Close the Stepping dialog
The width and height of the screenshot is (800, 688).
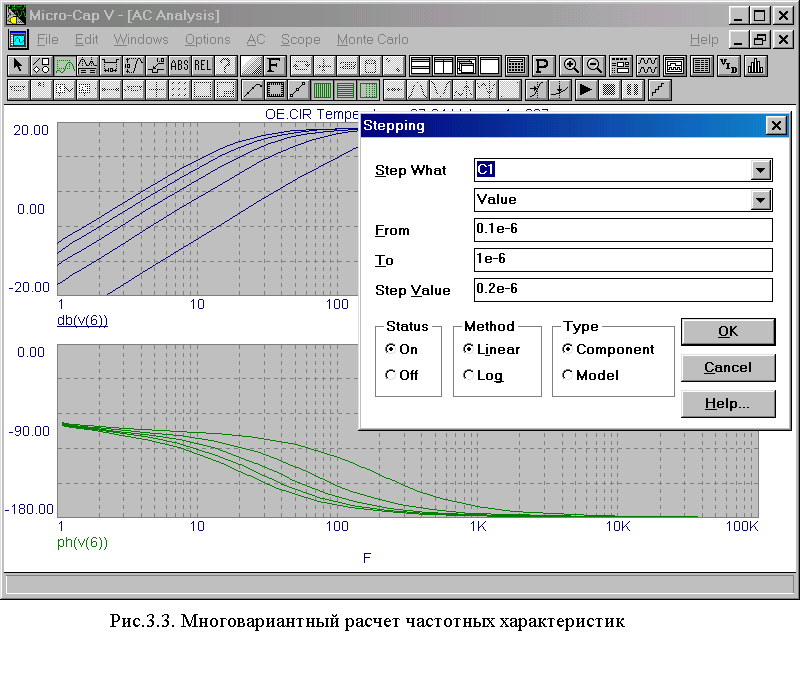point(776,126)
